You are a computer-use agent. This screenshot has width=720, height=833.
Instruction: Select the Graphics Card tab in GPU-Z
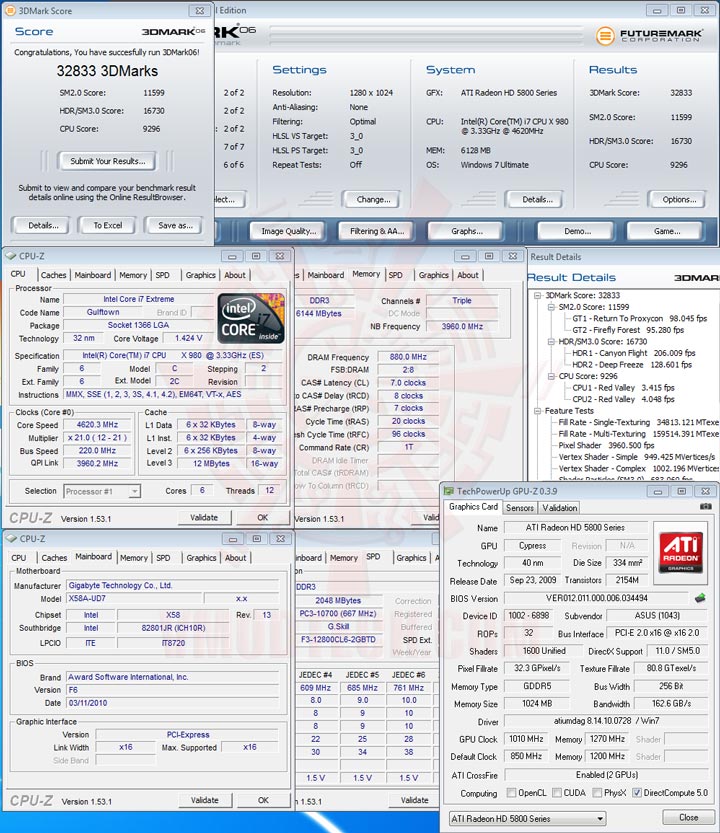point(473,507)
